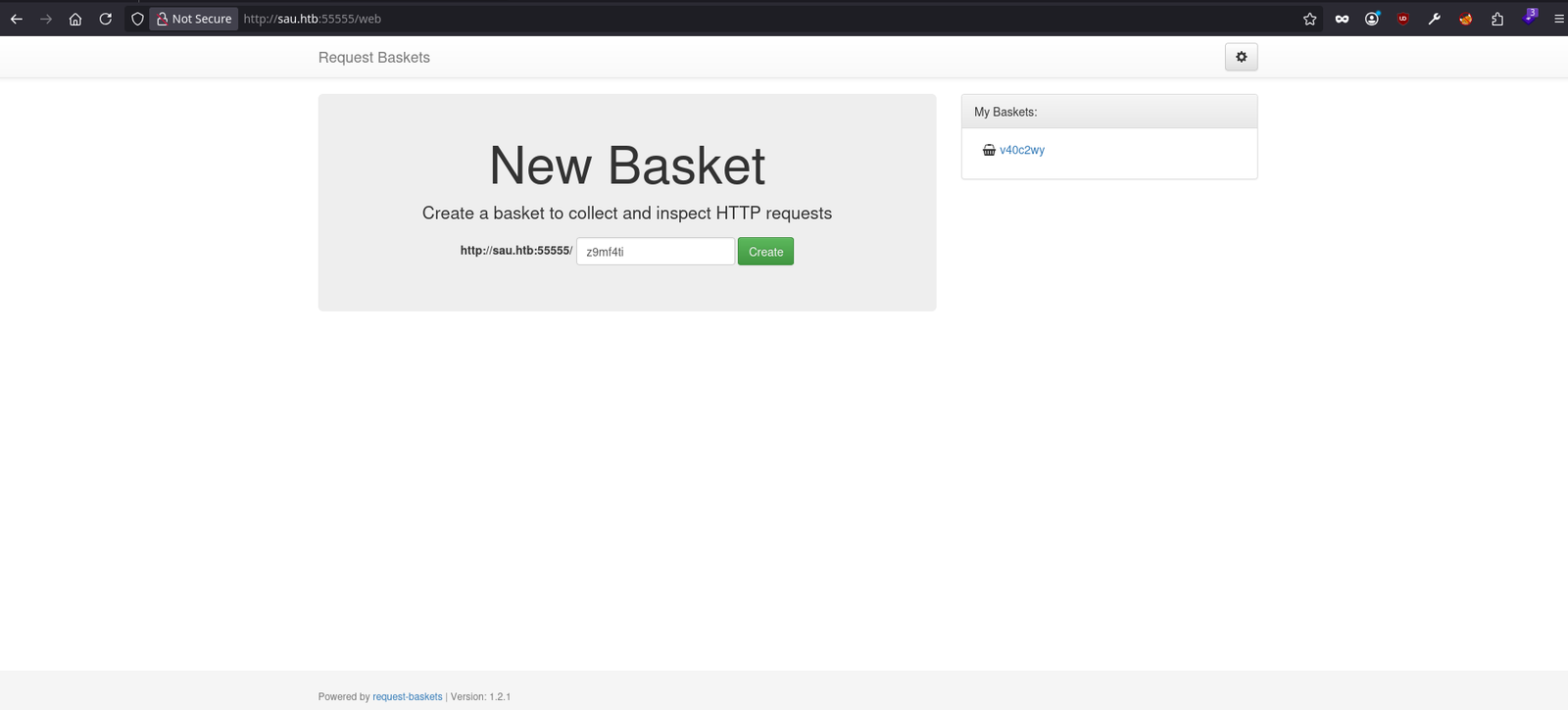Screen dimensions: 1568x710
Task: Open the uBlock Origin extension icon
Action: [1403, 19]
